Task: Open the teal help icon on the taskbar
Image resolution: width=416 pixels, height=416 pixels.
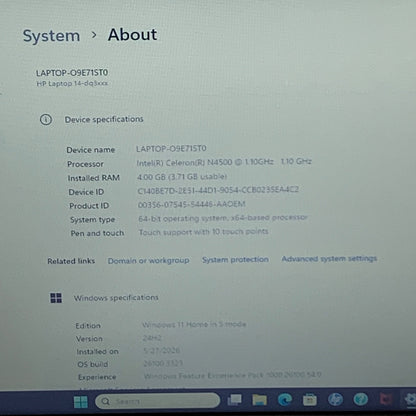Action: coord(361,399)
